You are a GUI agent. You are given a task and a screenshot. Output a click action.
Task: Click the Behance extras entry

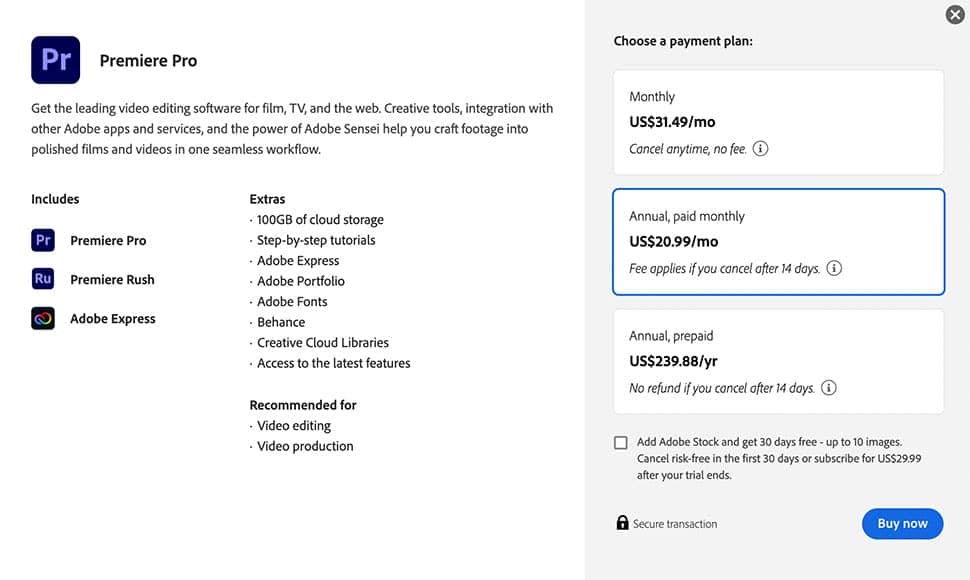tap(281, 322)
